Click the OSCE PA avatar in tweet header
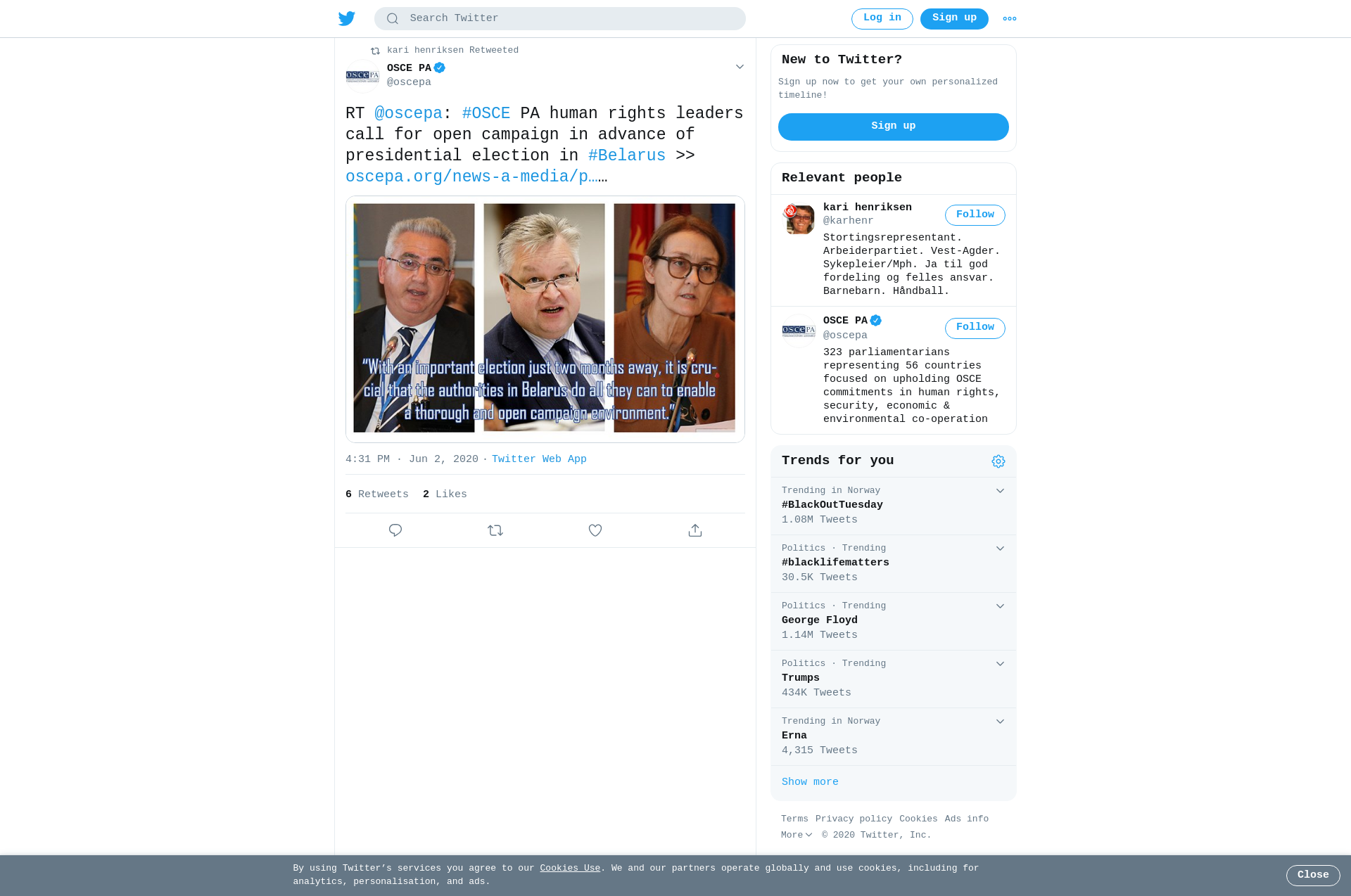 (362, 76)
